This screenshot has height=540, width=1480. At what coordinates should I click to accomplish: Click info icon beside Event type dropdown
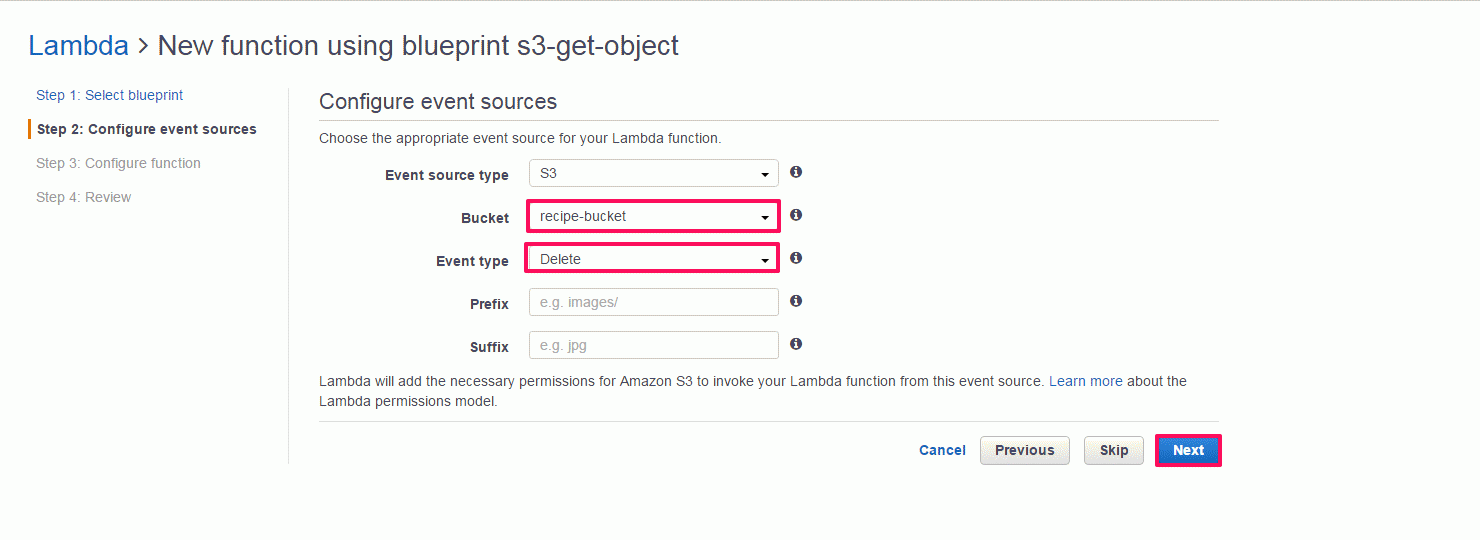click(796, 258)
